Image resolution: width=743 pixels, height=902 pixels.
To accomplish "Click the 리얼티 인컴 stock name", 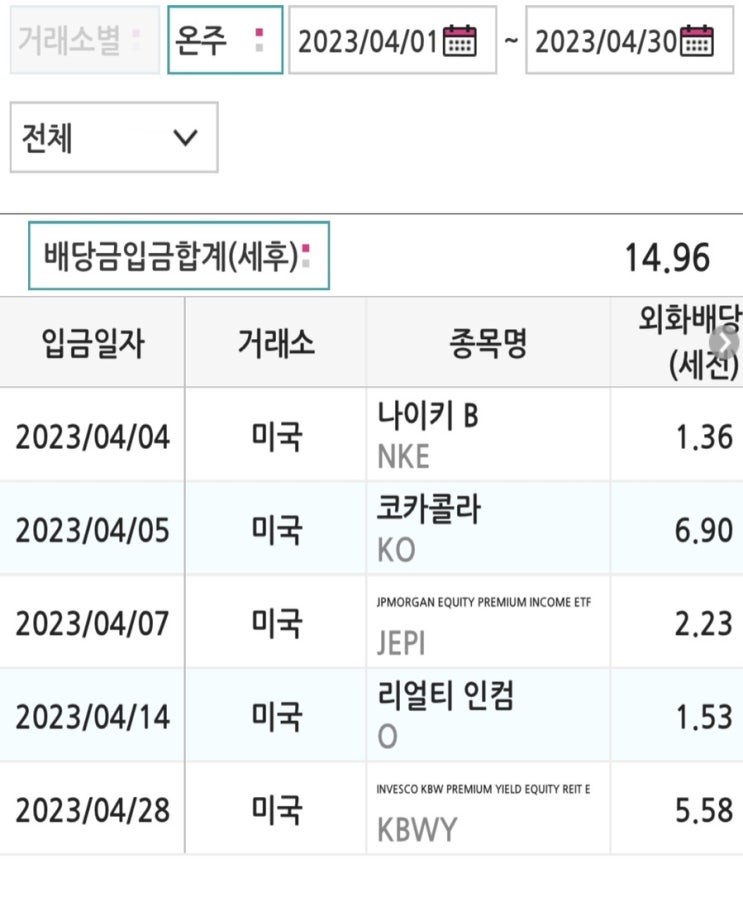I will pos(445,695).
